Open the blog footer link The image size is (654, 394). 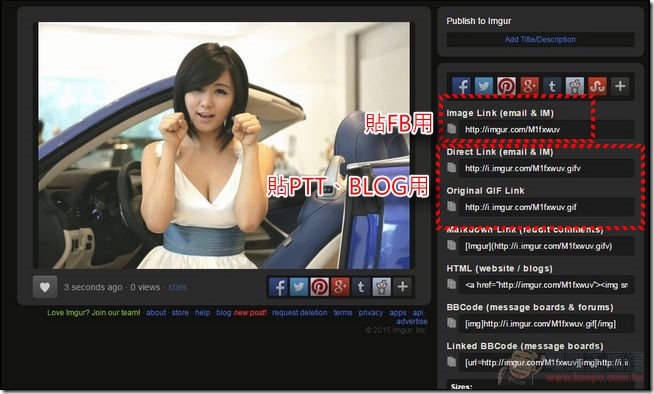point(224,313)
